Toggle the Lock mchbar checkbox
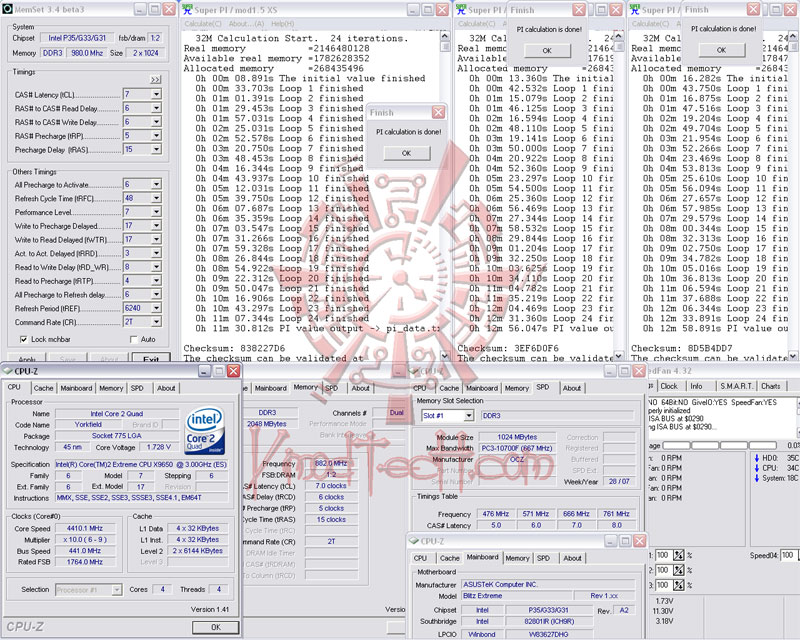 pyautogui.click(x=23, y=339)
